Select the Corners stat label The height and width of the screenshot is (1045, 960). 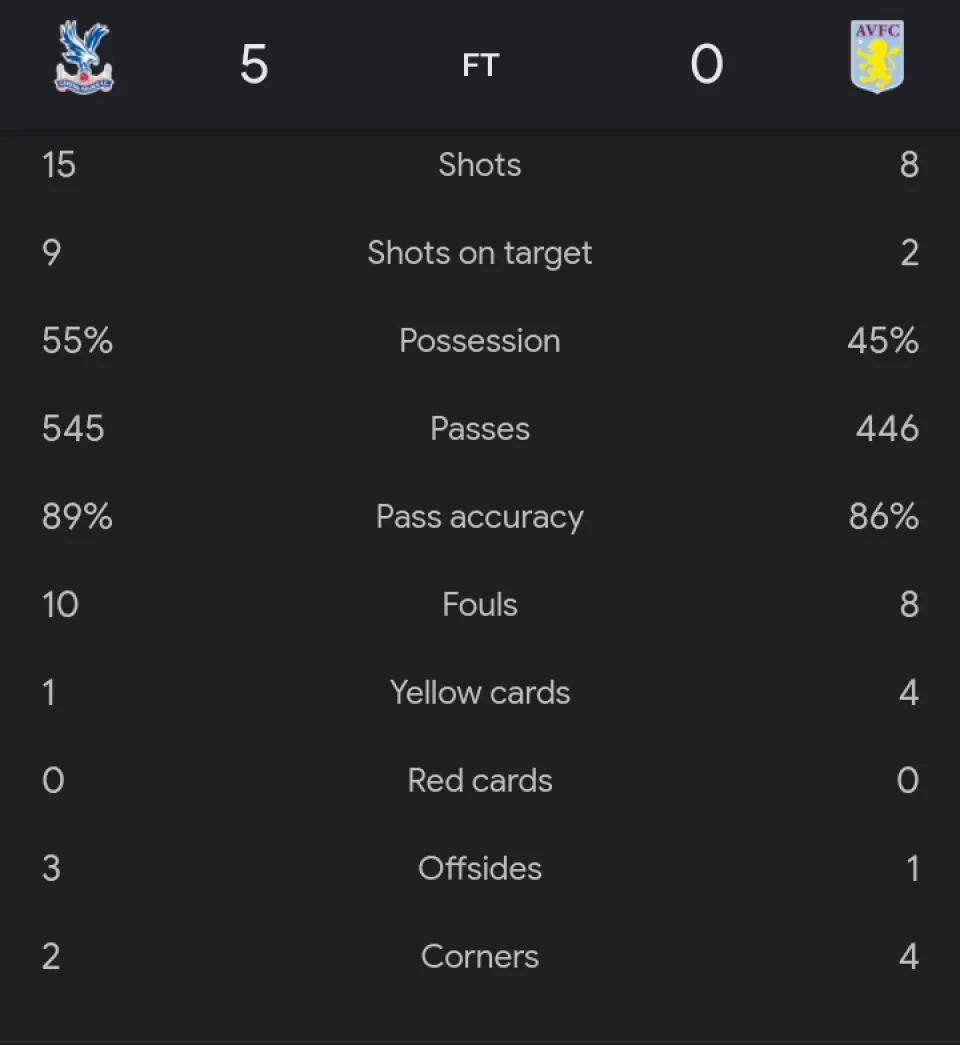(x=480, y=957)
